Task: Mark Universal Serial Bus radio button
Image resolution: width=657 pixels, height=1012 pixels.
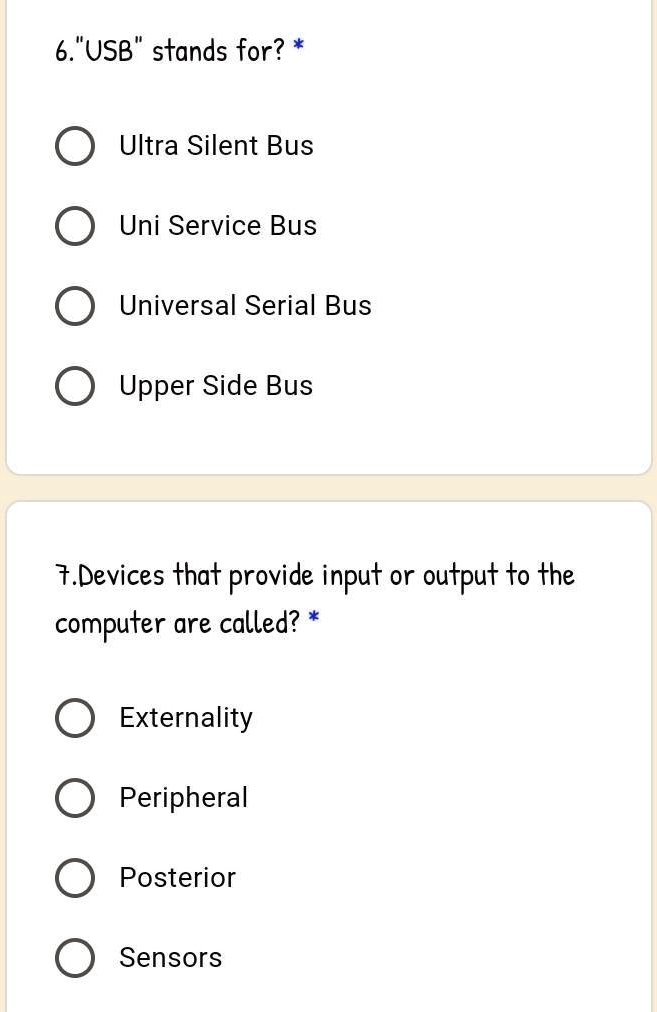Action: (x=75, y=306)
